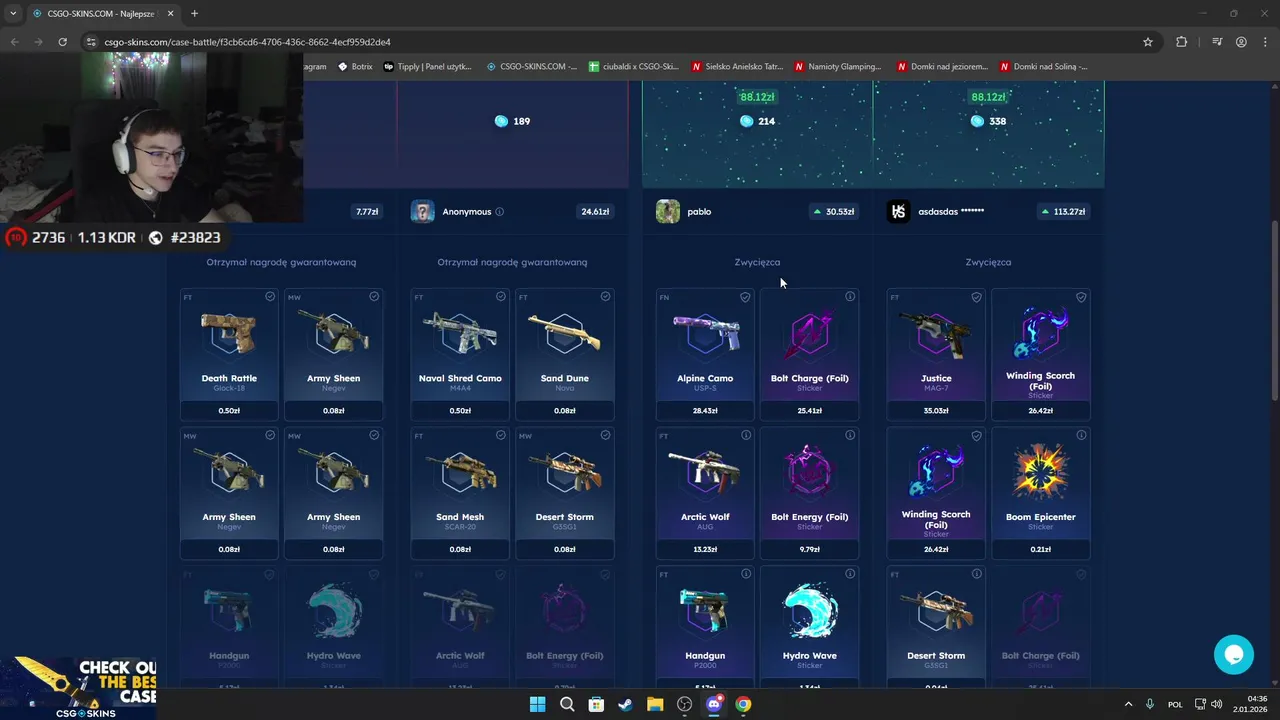Open the Chrome extensions puzzle icon
Screen dimensions: 1280x720
[x=1181, y=42]
